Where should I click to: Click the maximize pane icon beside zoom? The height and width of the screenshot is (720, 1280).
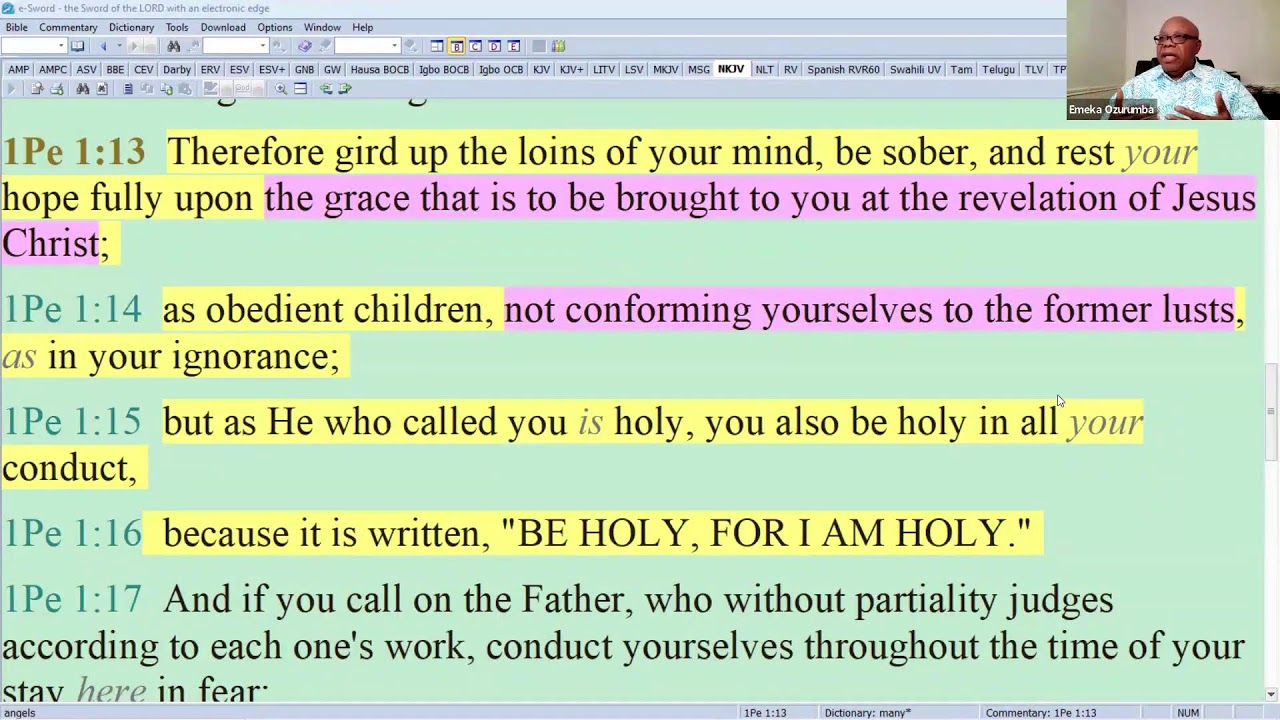click(300, 89)
